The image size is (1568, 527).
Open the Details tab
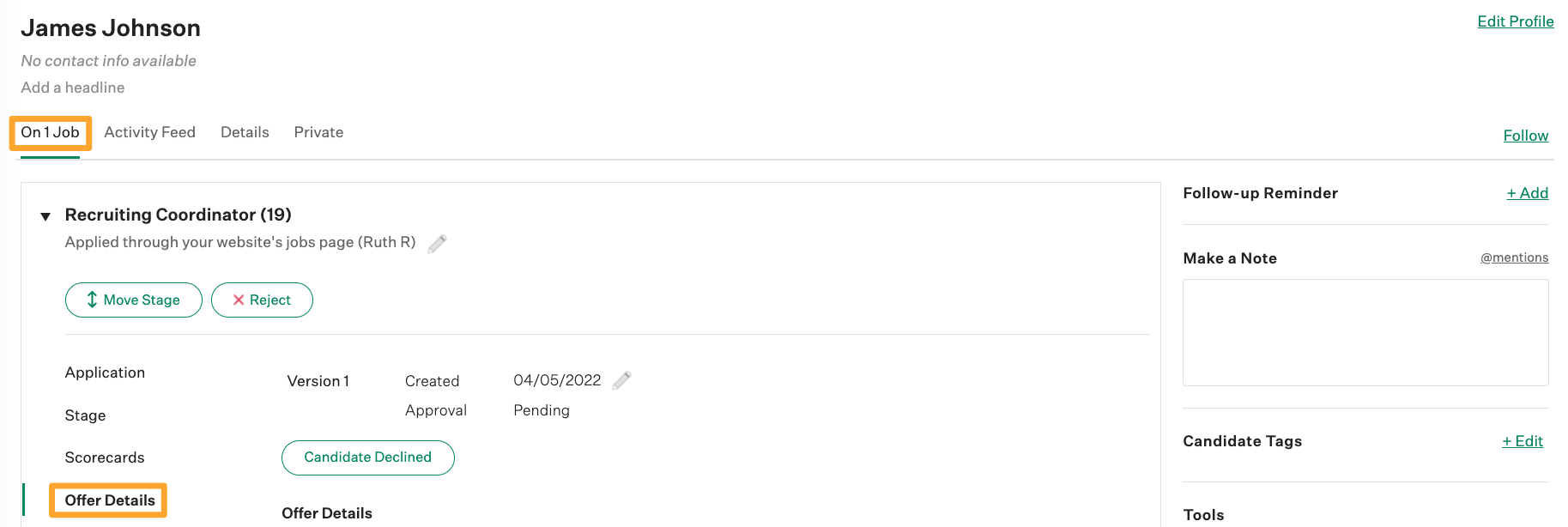click(x=245, y=132)
